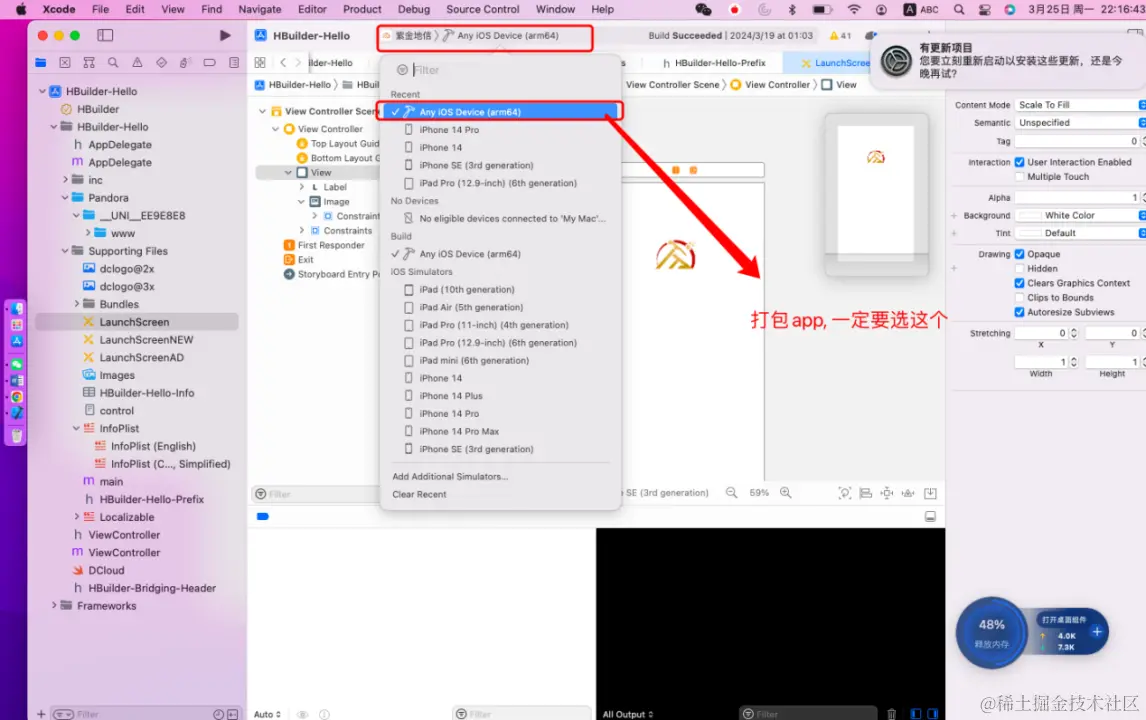Open the Issue navigator warning icon
Image resolution: width=1146 pixels, height=720 pixels.
point(137,63)
